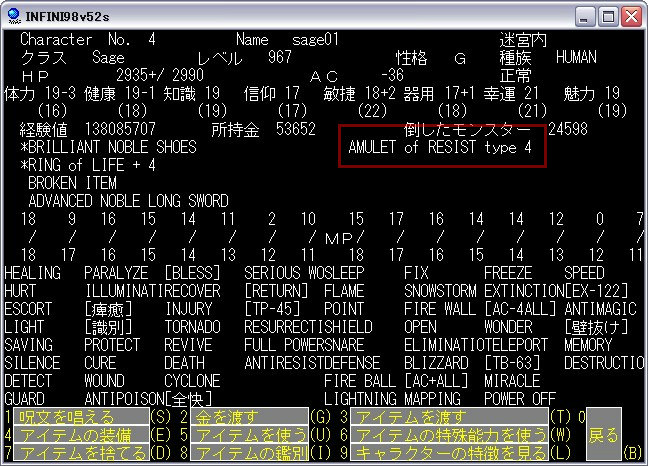Click the race label HUMAN
The width and height of the screenshot is (648, 466).
click(577, 57)
